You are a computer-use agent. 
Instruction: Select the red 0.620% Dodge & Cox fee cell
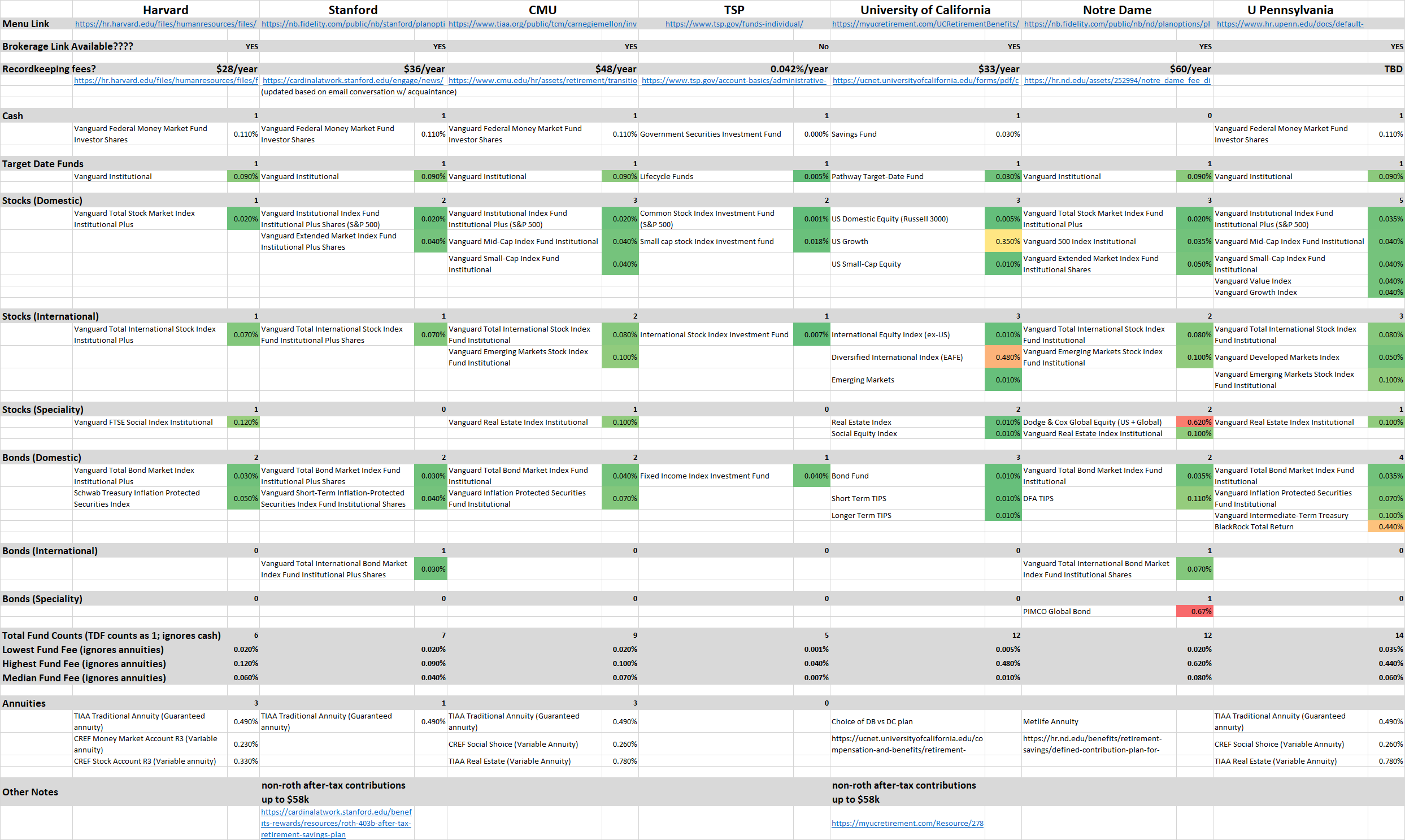pos(1194,423)
